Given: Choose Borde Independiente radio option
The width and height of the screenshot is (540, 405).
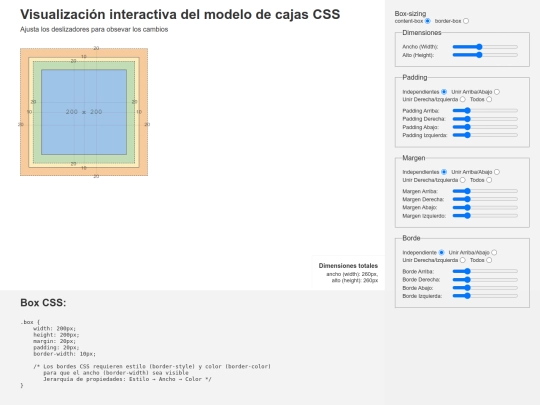Looking at the screenshot, I should tap(442, 252).
